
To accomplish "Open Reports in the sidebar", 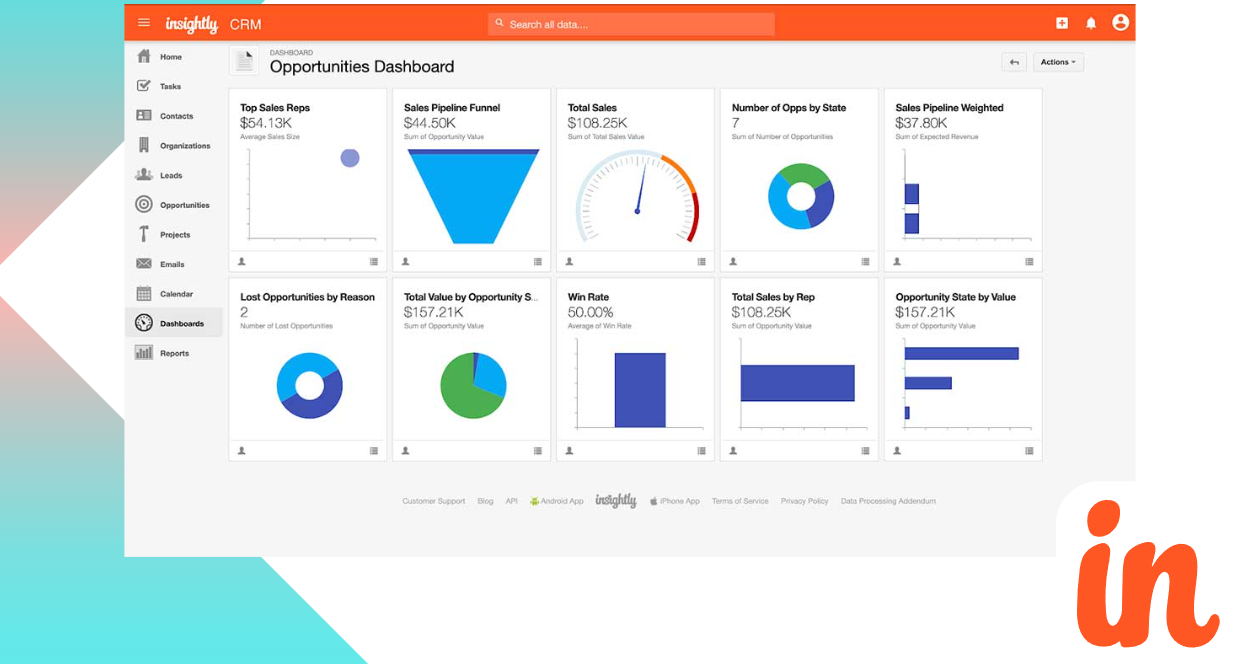I will click(x=174, y=353).
